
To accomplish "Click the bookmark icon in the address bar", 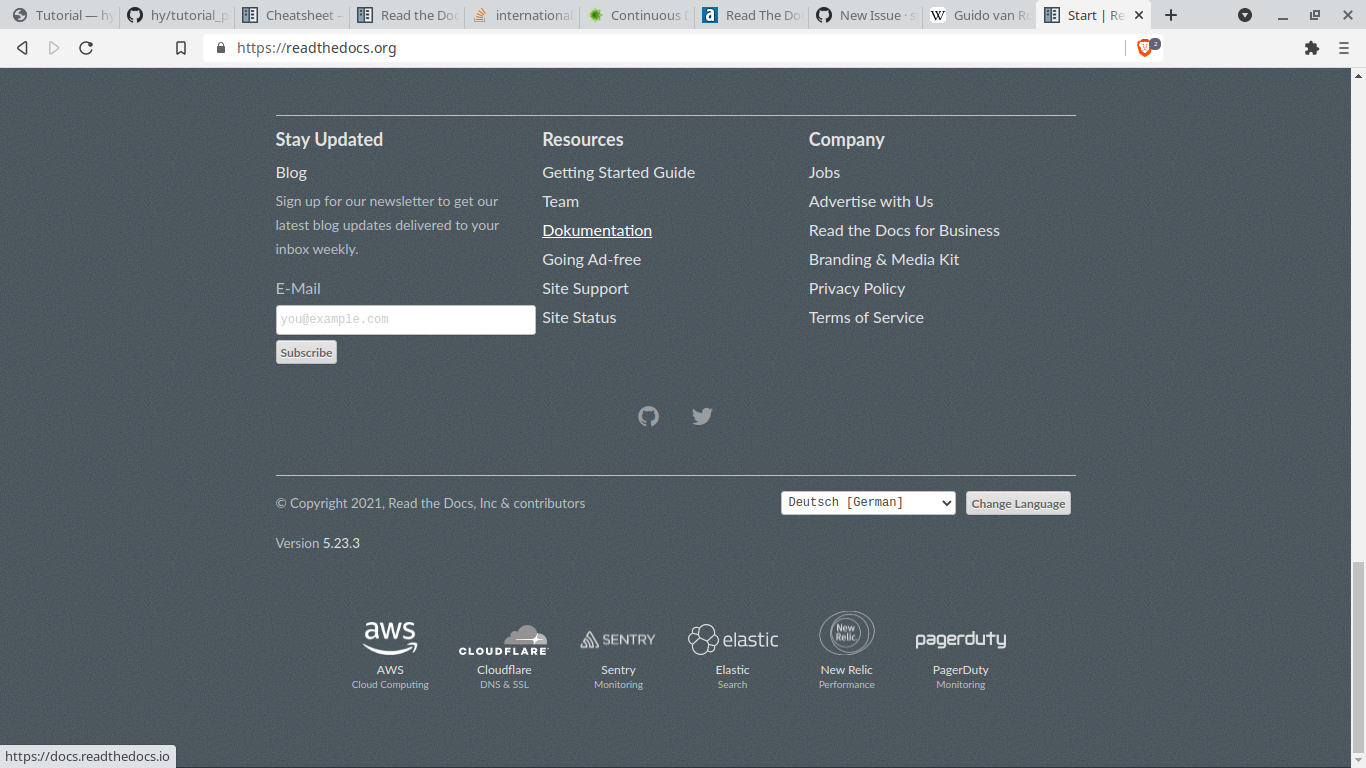I will tap(181, 47).
